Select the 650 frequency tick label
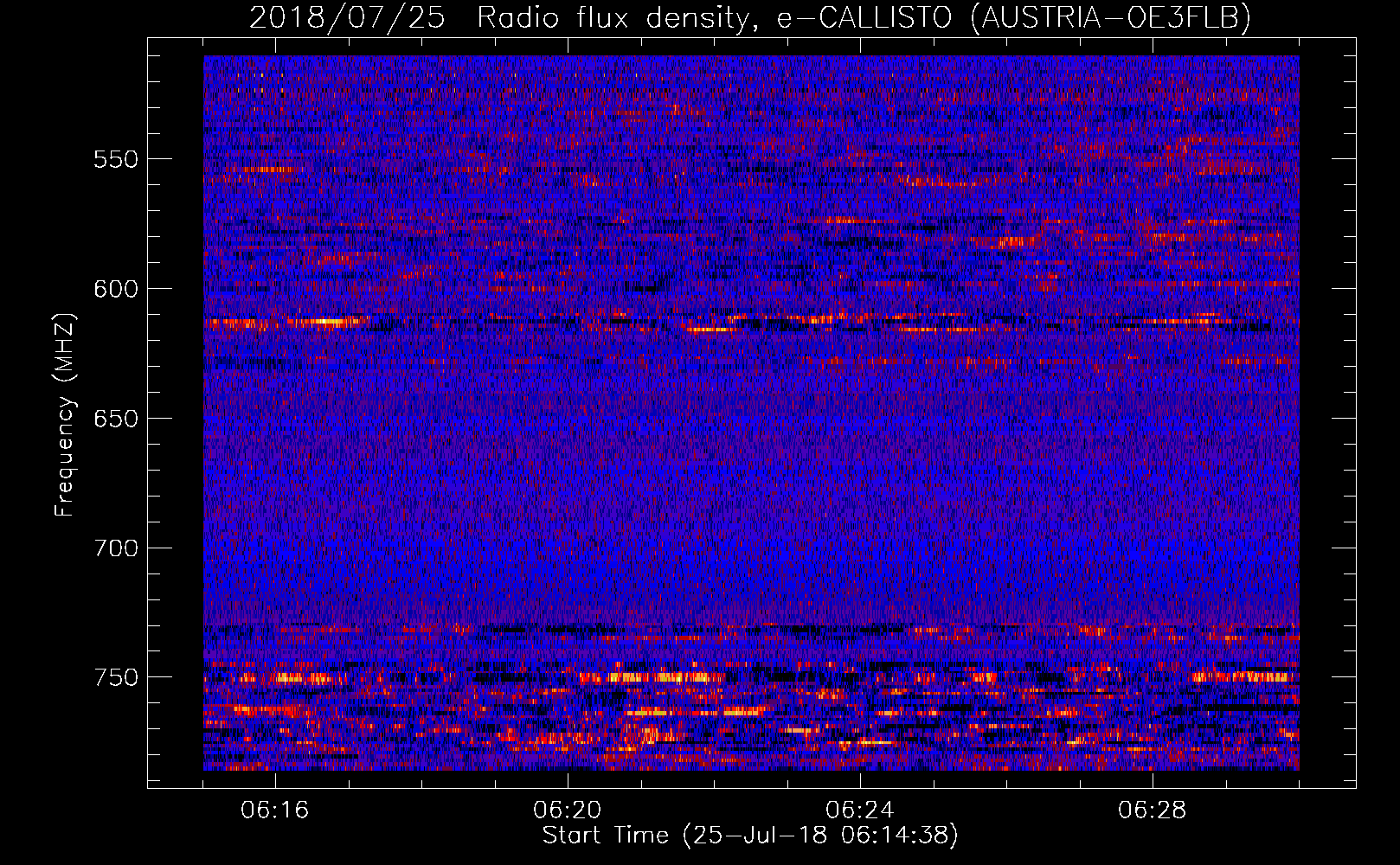The image size is (1400, 865). tap(115, 419)
